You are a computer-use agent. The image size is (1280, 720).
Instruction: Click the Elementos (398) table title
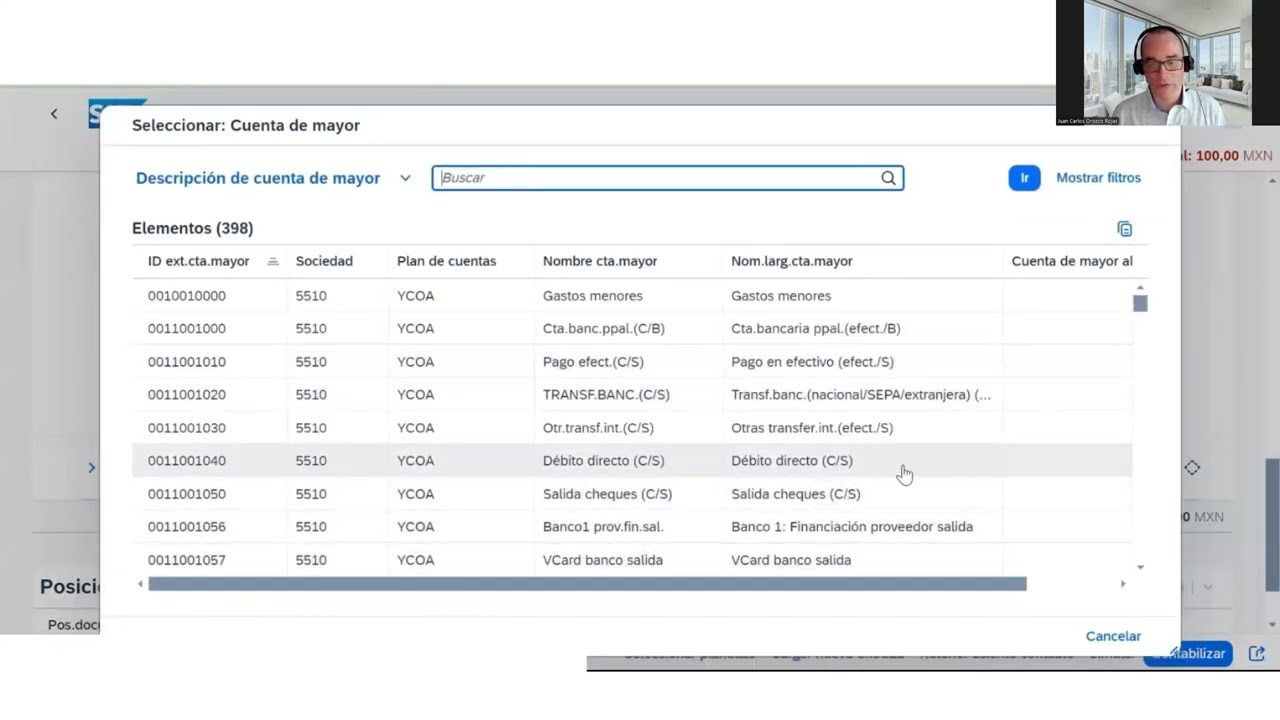[x=193, y=229]
